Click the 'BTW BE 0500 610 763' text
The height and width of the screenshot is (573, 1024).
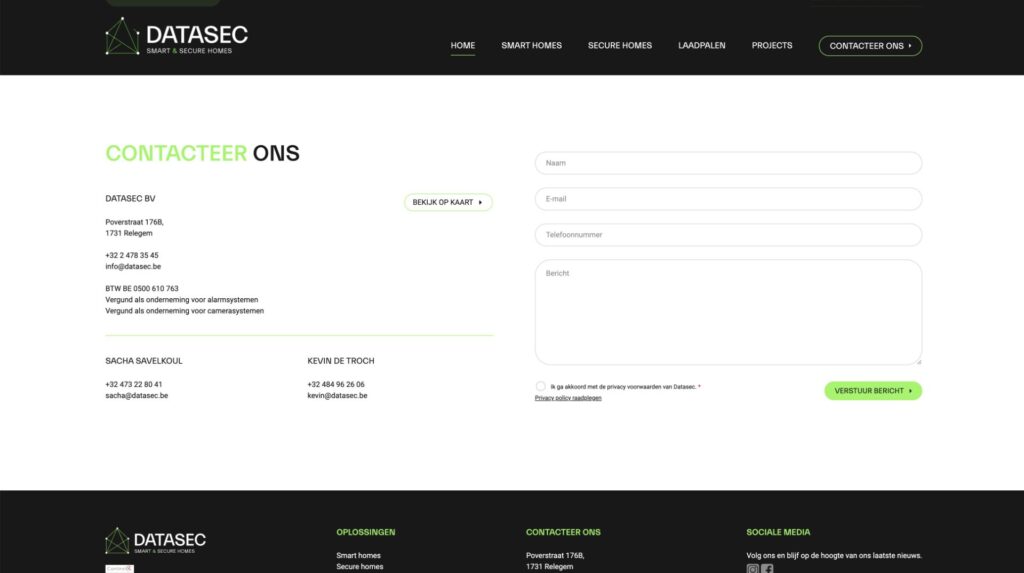pyautogui.click(x=142, y=289)
